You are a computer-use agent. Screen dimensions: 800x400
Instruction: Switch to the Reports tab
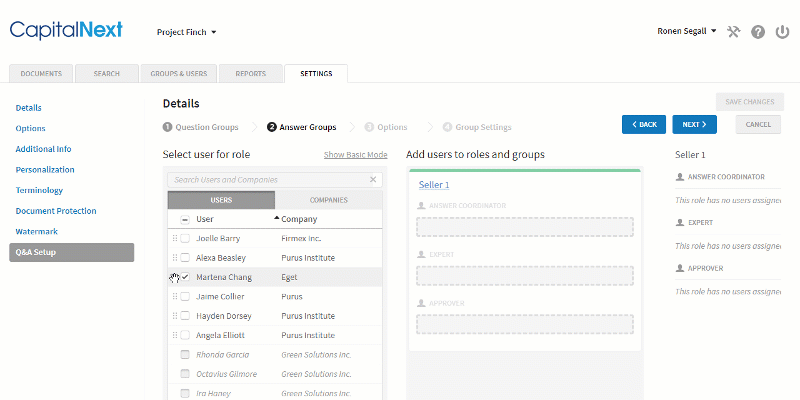coord(251,73)
